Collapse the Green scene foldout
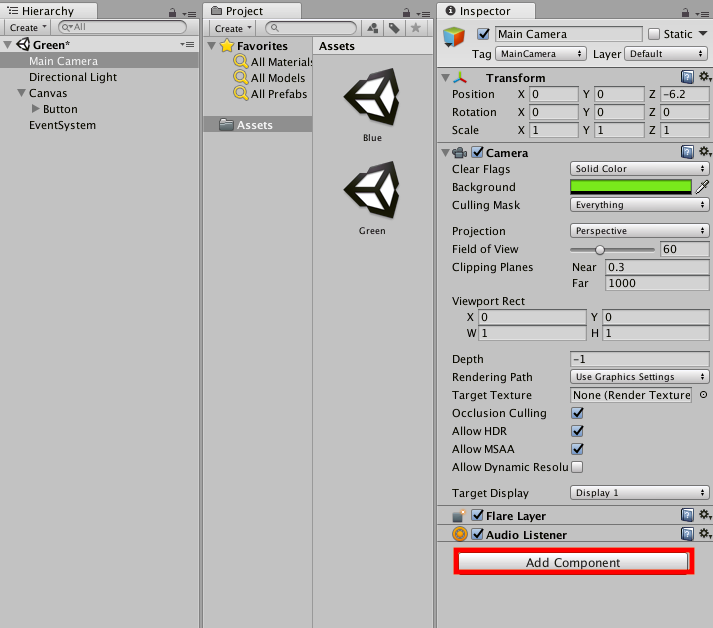 tap(8, 45)
